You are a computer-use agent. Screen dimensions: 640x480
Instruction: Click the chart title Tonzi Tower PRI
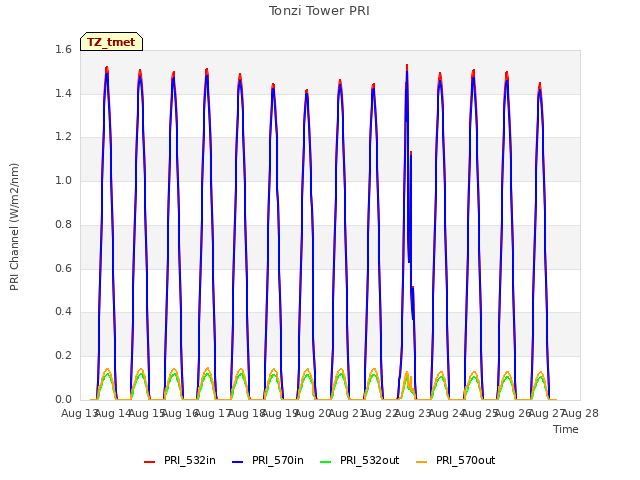(x=319, y=11)
